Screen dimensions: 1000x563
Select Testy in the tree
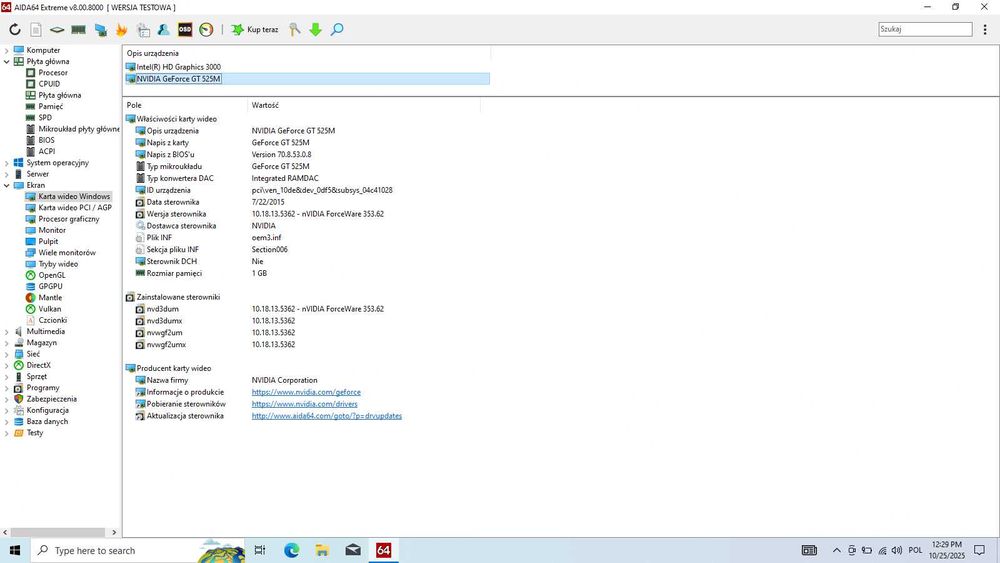click(34, 433)
